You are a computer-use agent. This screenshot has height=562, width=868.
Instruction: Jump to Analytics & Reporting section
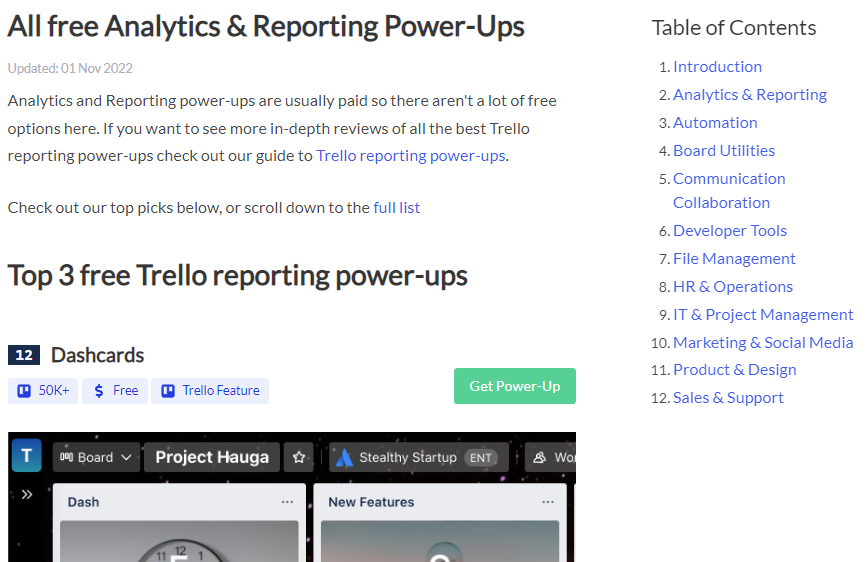(x=750, y=95)
